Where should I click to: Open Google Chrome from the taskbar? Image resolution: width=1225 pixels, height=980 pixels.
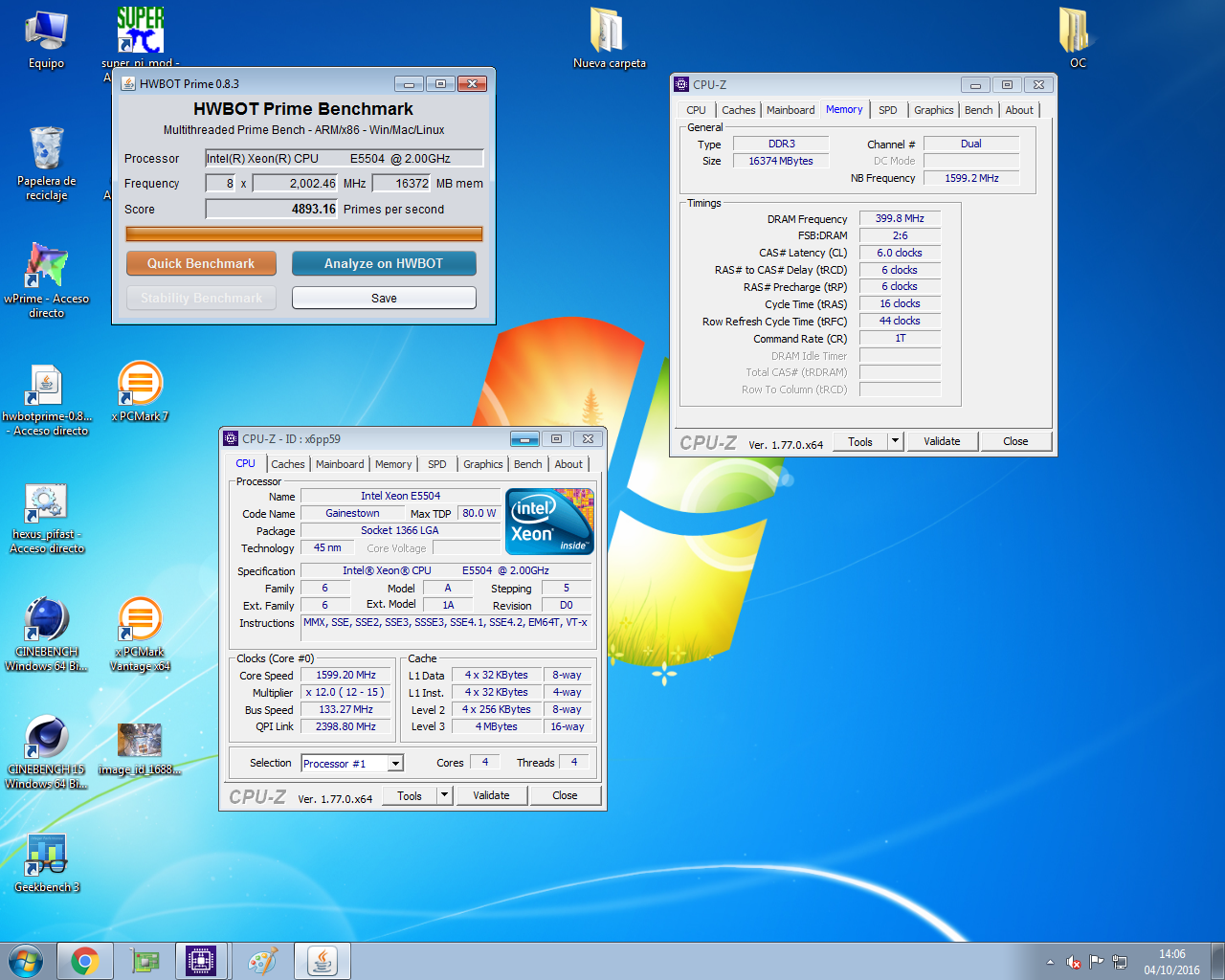click(85, 961)
